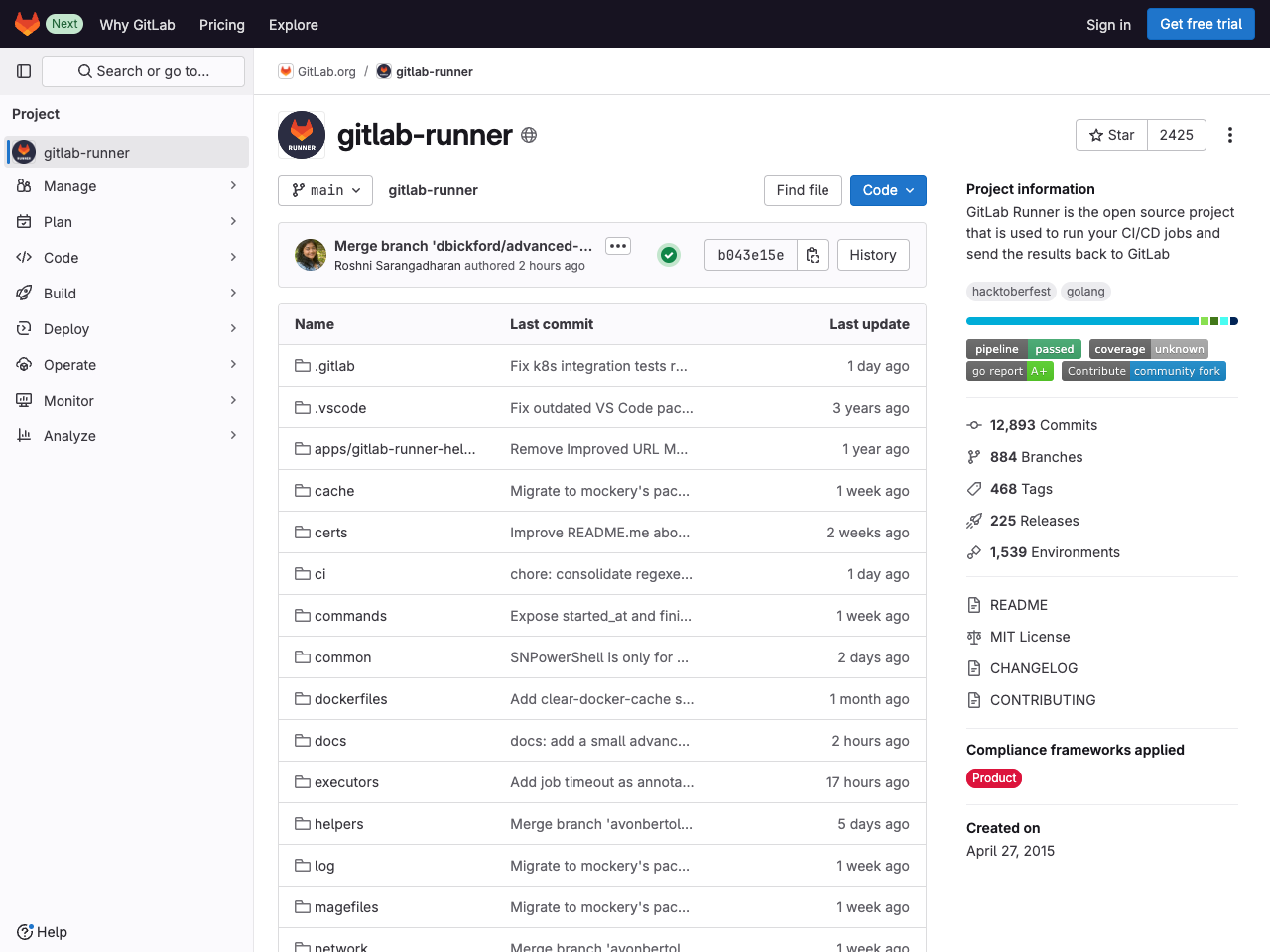Click the go report A+ badge
Screen dimensions: 1270x952
click(1010, 371)
